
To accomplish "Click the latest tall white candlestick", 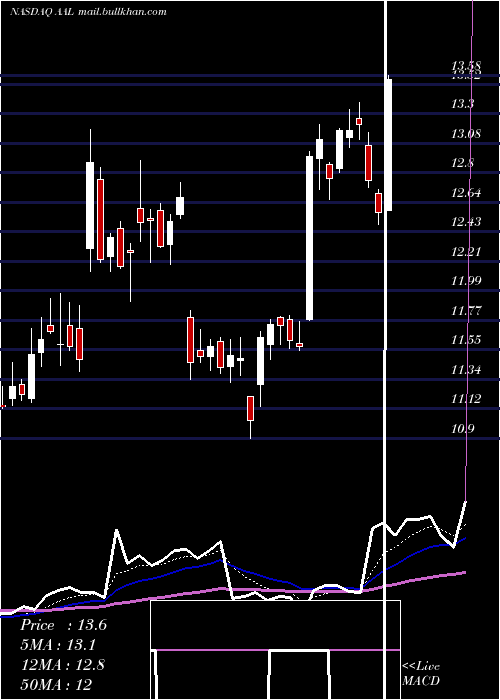I will coord(389,145).
